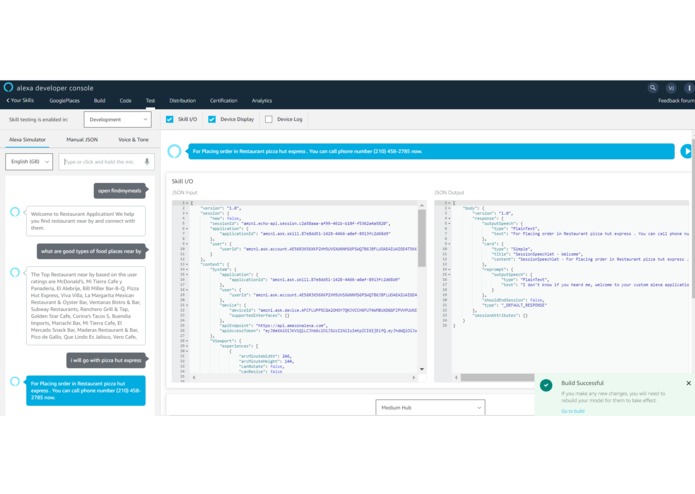695x494 pixels.
Task: Click the 'open findmymeals' user message
Action: coord(120,191)
